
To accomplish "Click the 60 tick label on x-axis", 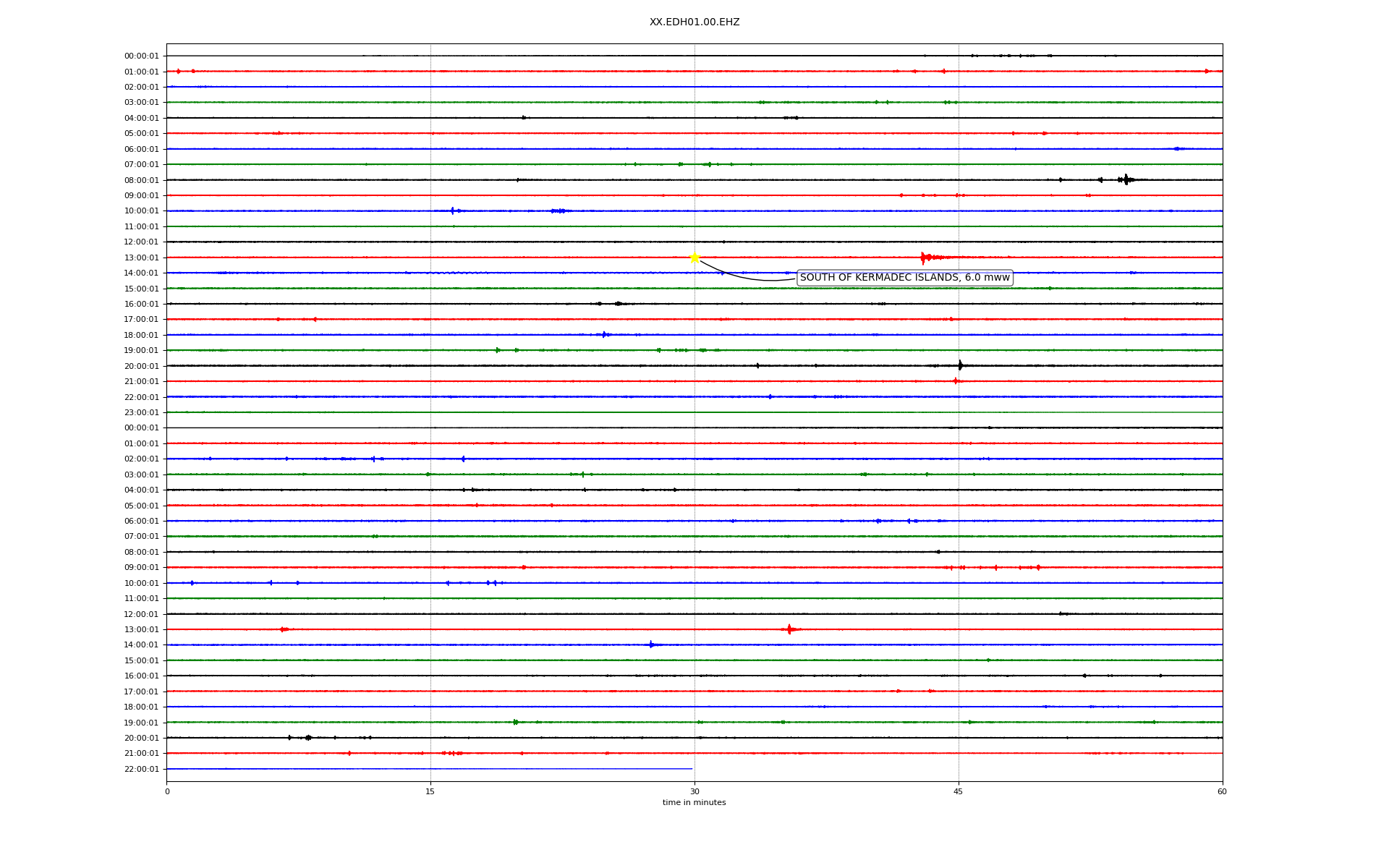I will pyautogui.click(x=1222, y=791).
